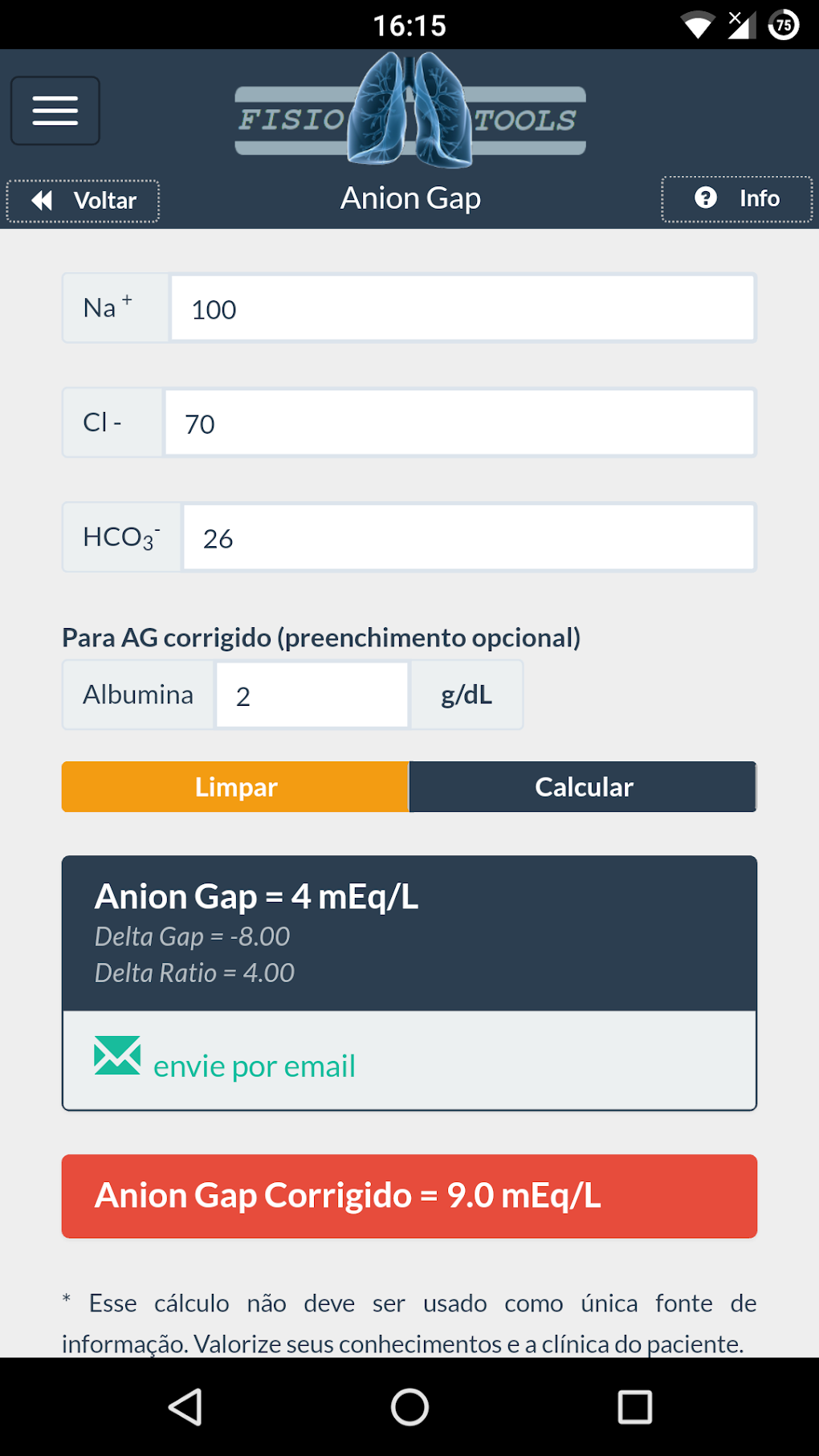Tap the Android home circle icon
The height and width of the screenshot is (1456, 819).
tap(409, 1407)
